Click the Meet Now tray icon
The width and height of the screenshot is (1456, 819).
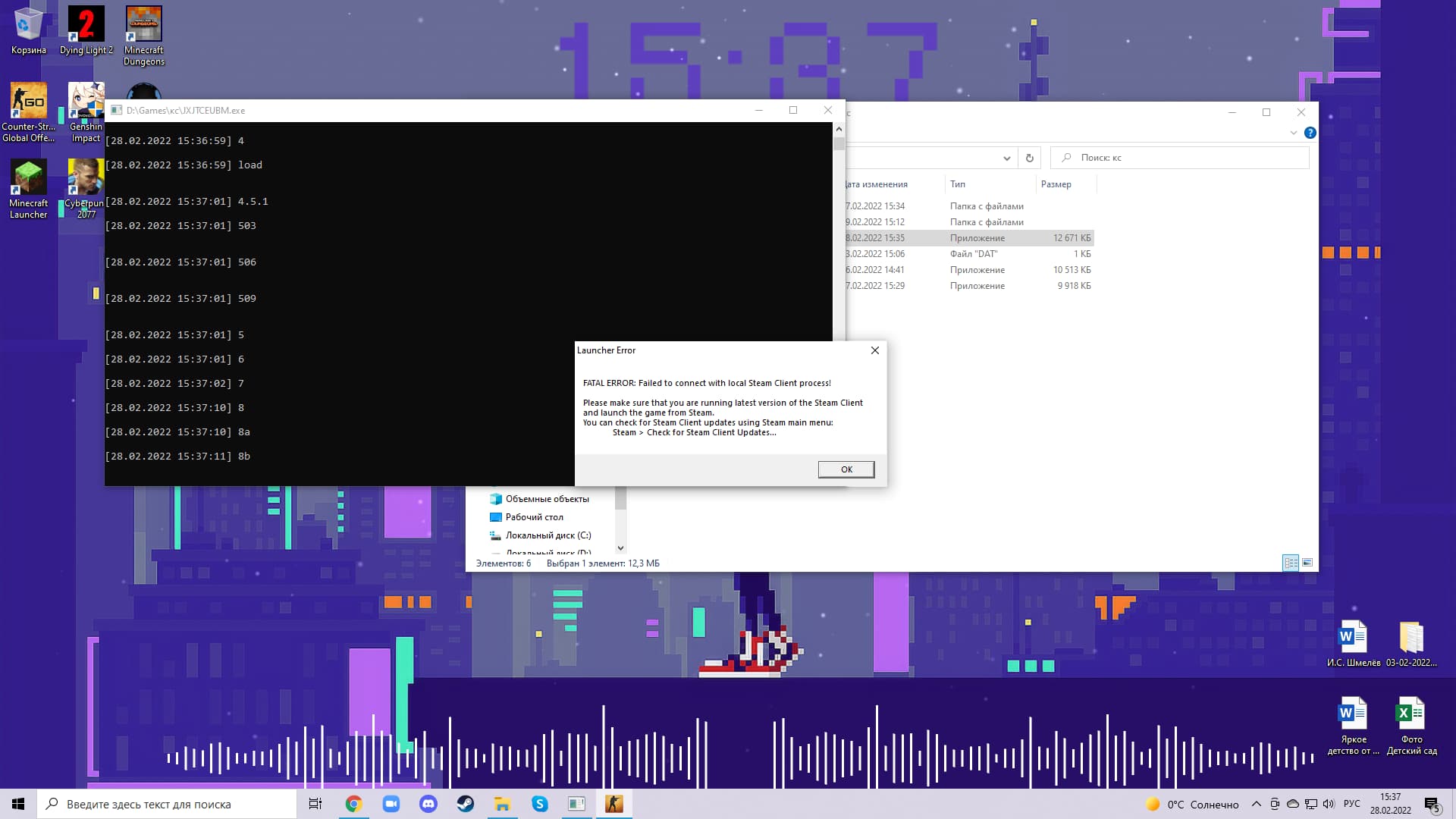(x=1275, y=804)
